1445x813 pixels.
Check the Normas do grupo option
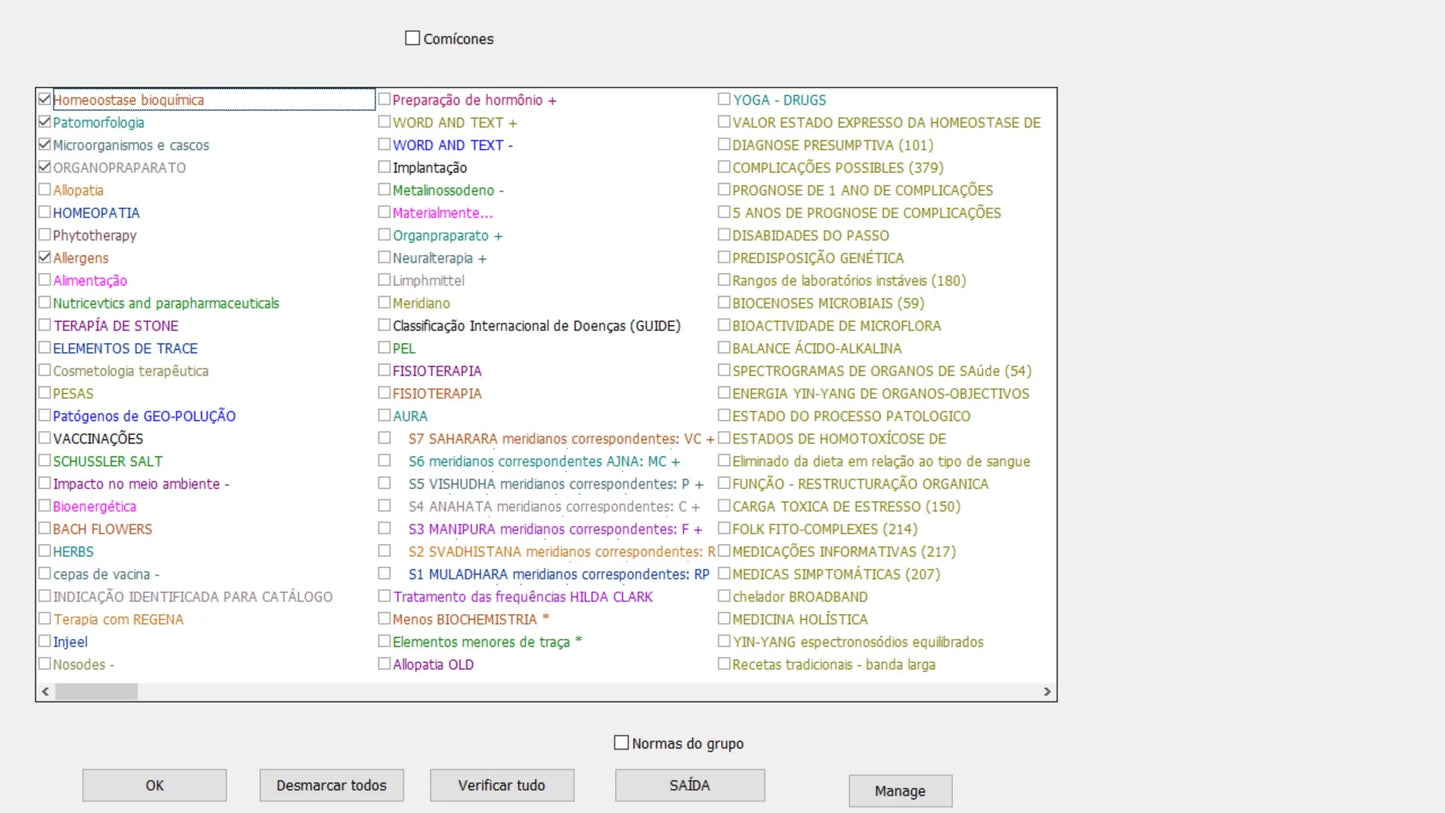click(x=621, y=743)
